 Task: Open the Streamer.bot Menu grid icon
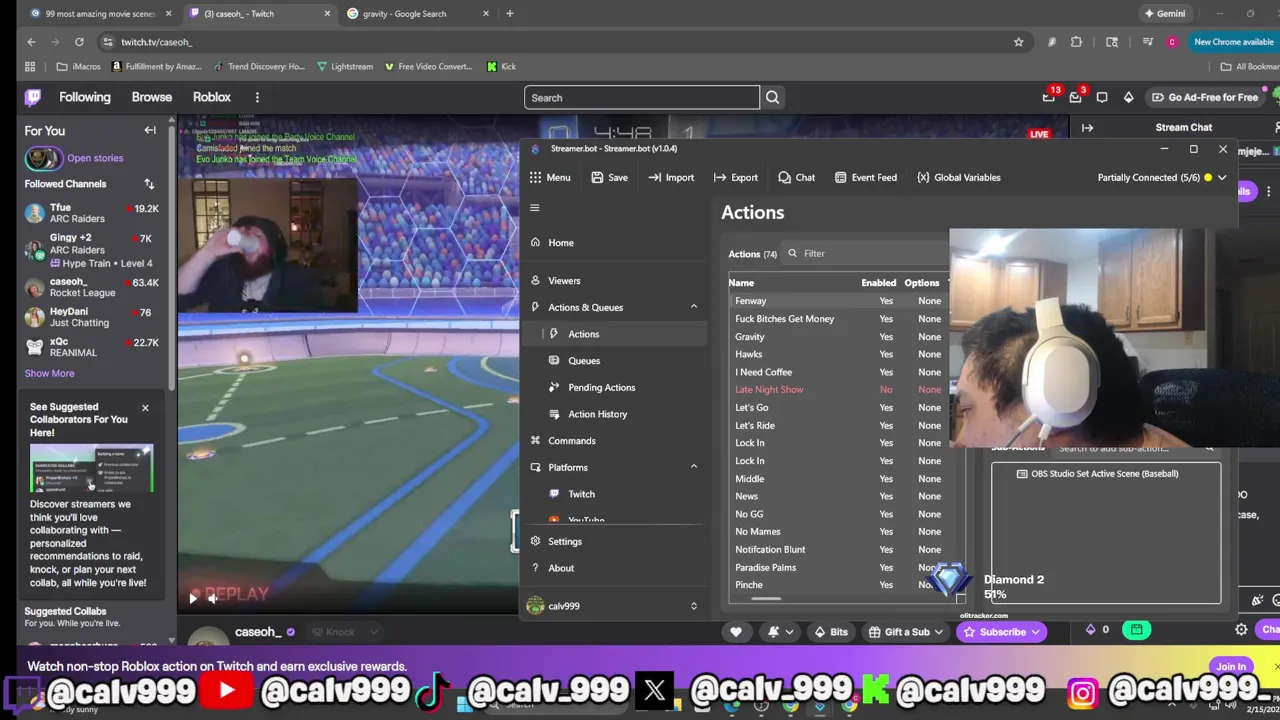(536, 177)
